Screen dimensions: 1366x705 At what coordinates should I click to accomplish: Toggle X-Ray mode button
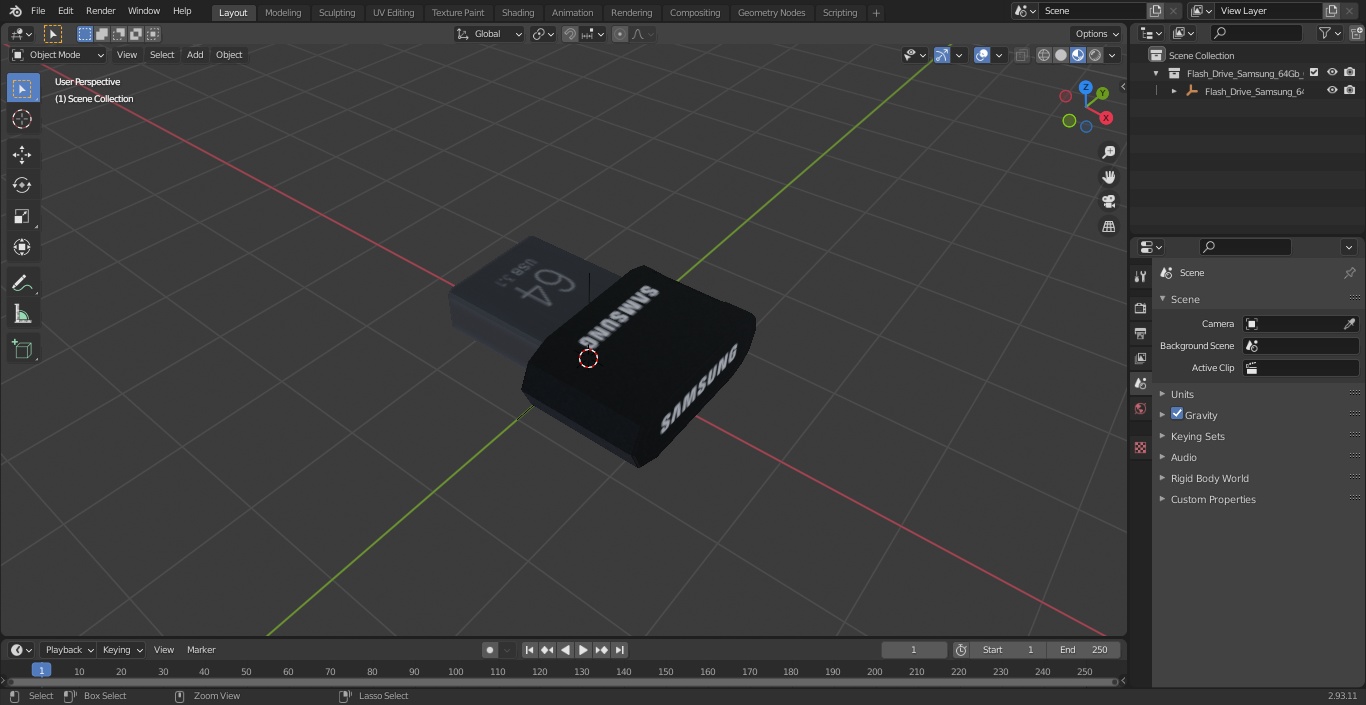click(x=1021, y=55)
